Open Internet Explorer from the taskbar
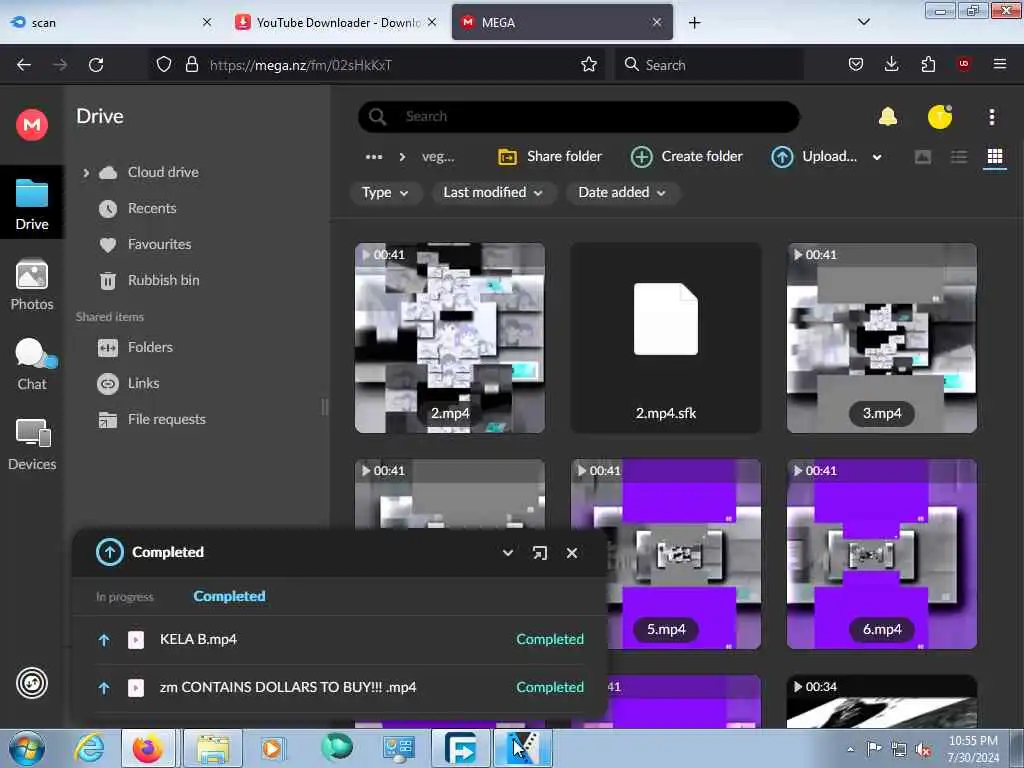 [89, 748]
